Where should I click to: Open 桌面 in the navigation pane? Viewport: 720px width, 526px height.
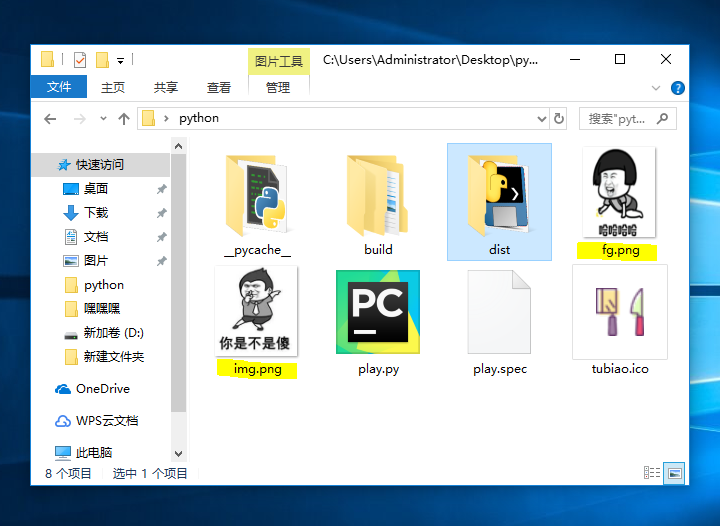(96, 189)
